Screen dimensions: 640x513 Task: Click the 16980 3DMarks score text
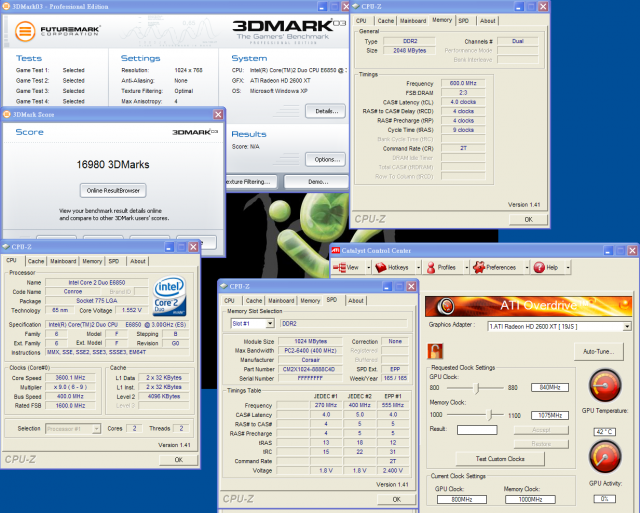(113, 164)
